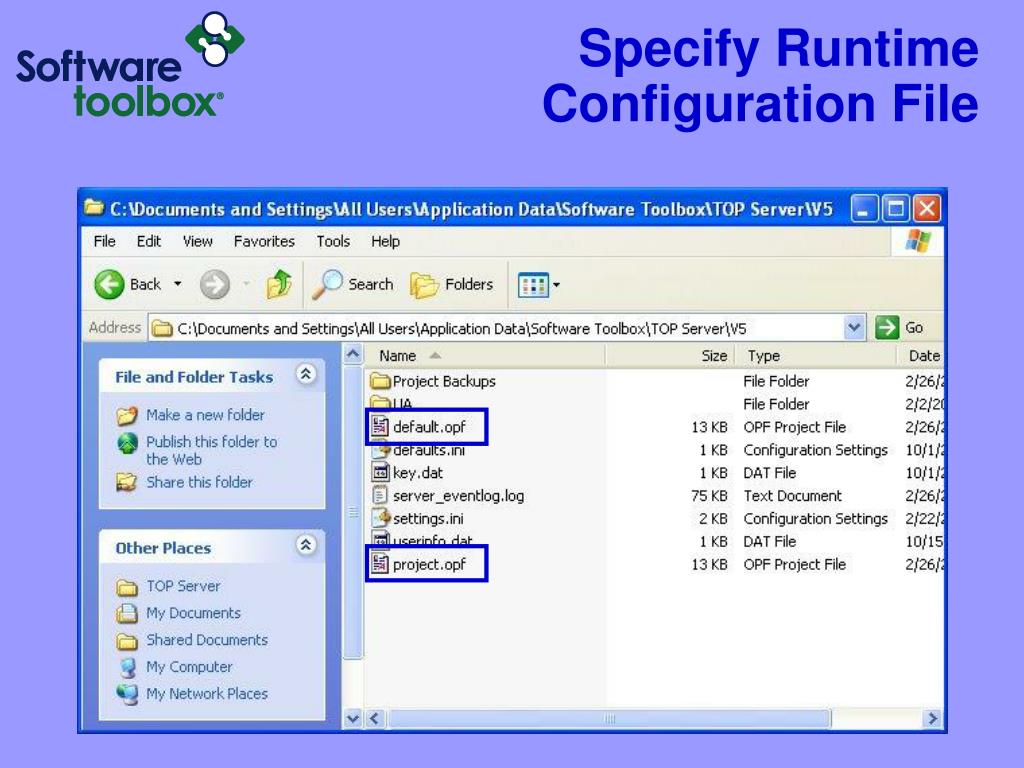The width and height of the screenshot is (1024, 768).
Task: Open My Network Places link
Action: coord(207,694)
